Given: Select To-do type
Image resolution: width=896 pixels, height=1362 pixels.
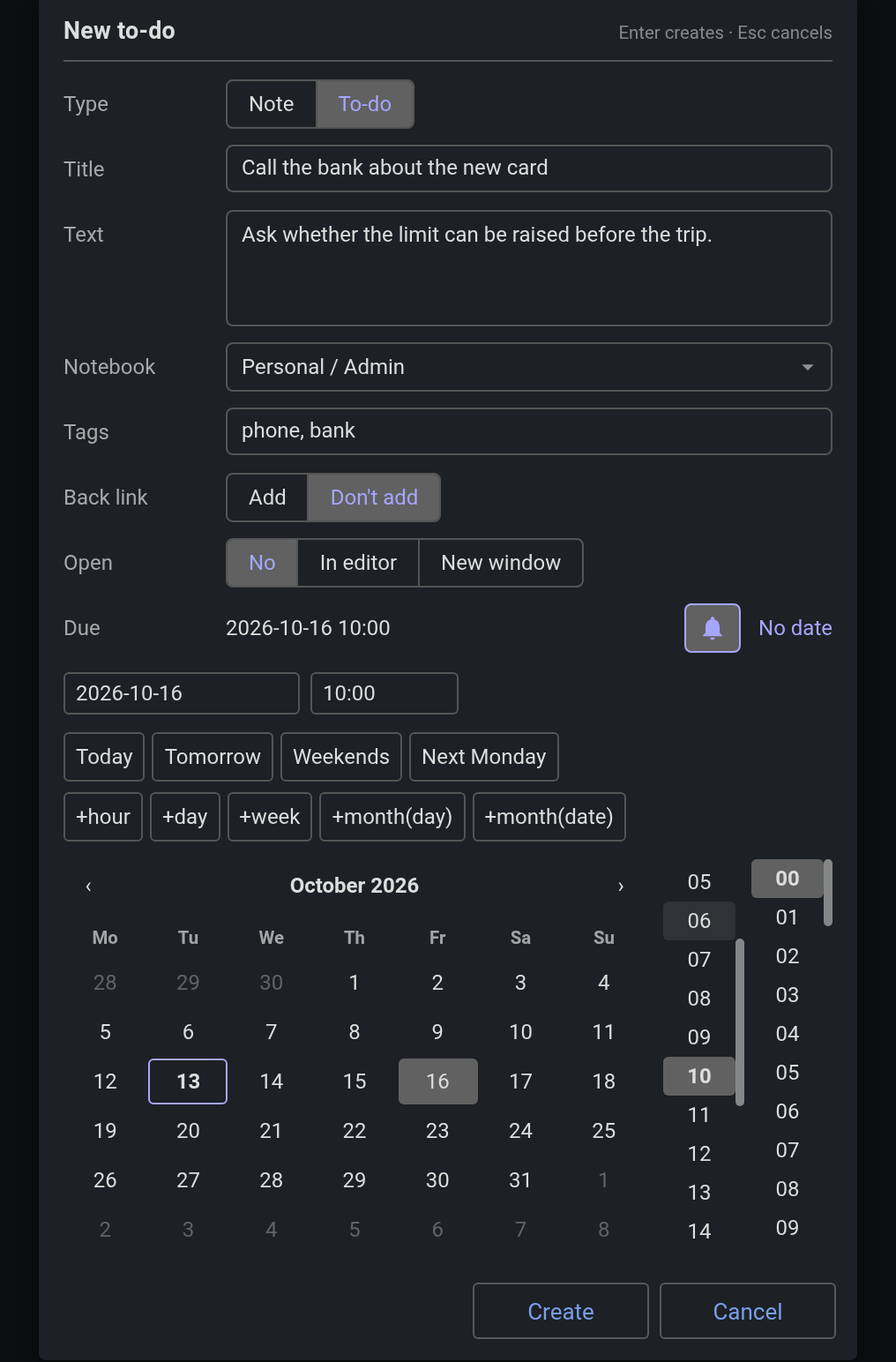Looking at the screenshot, I should [365, 104].
